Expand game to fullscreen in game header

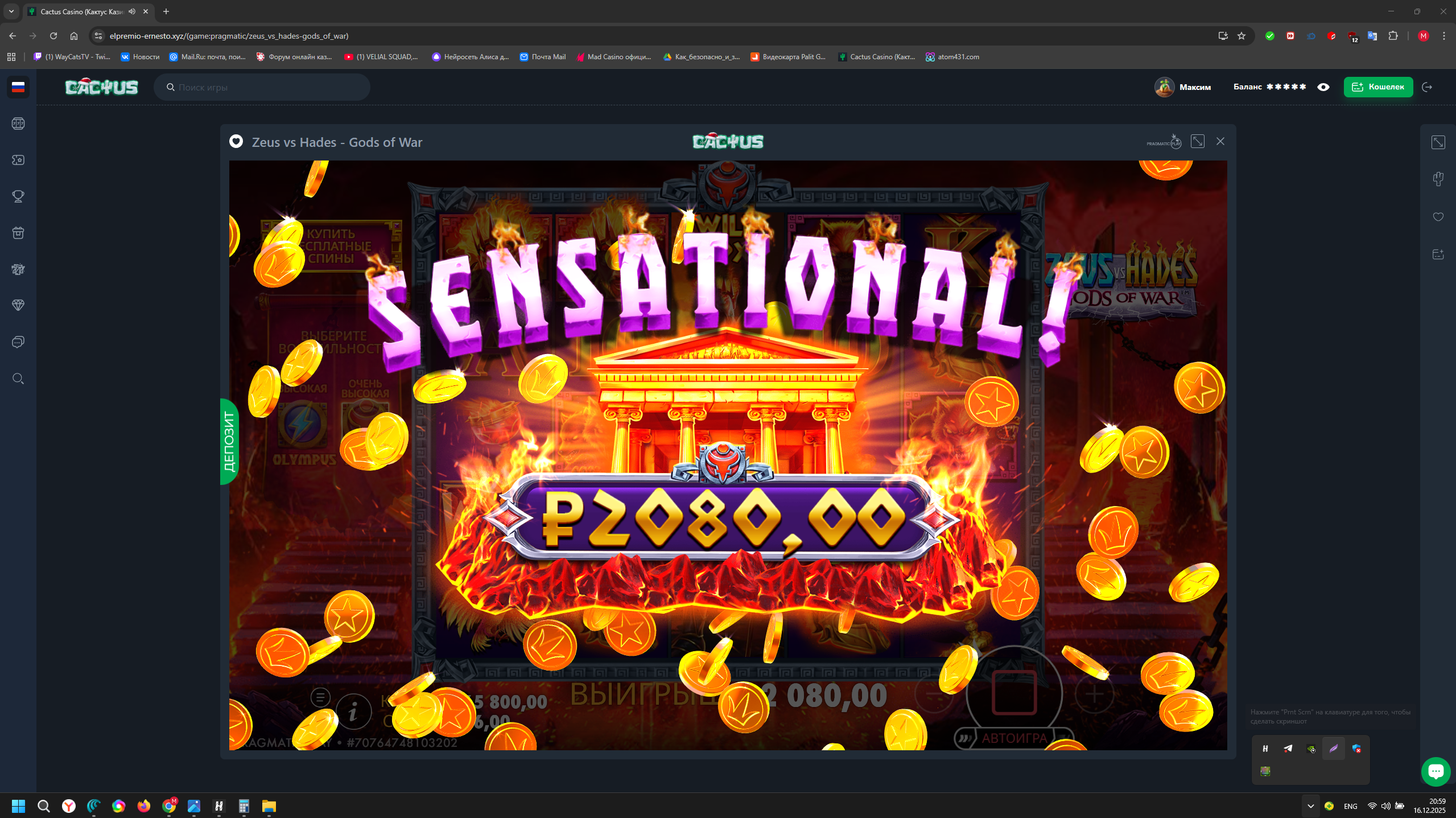coord(1198,142)
